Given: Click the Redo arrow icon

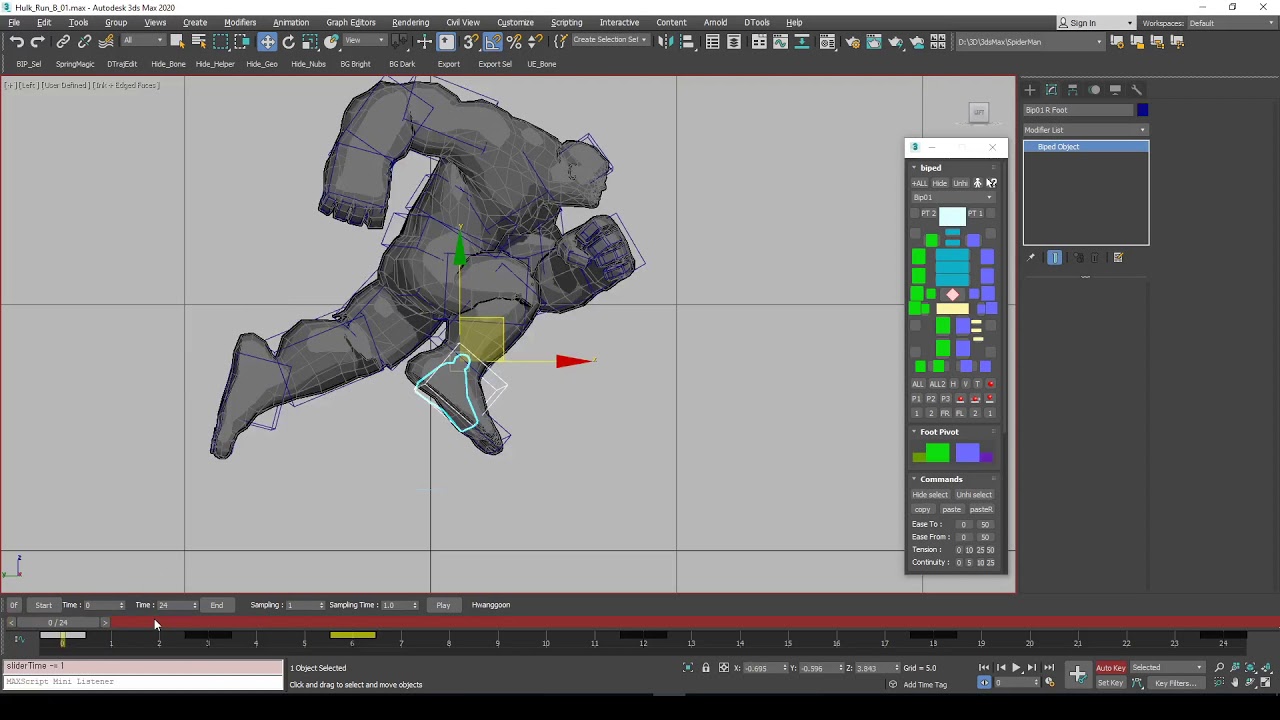Looking at the screenshot, I should 38,42.
